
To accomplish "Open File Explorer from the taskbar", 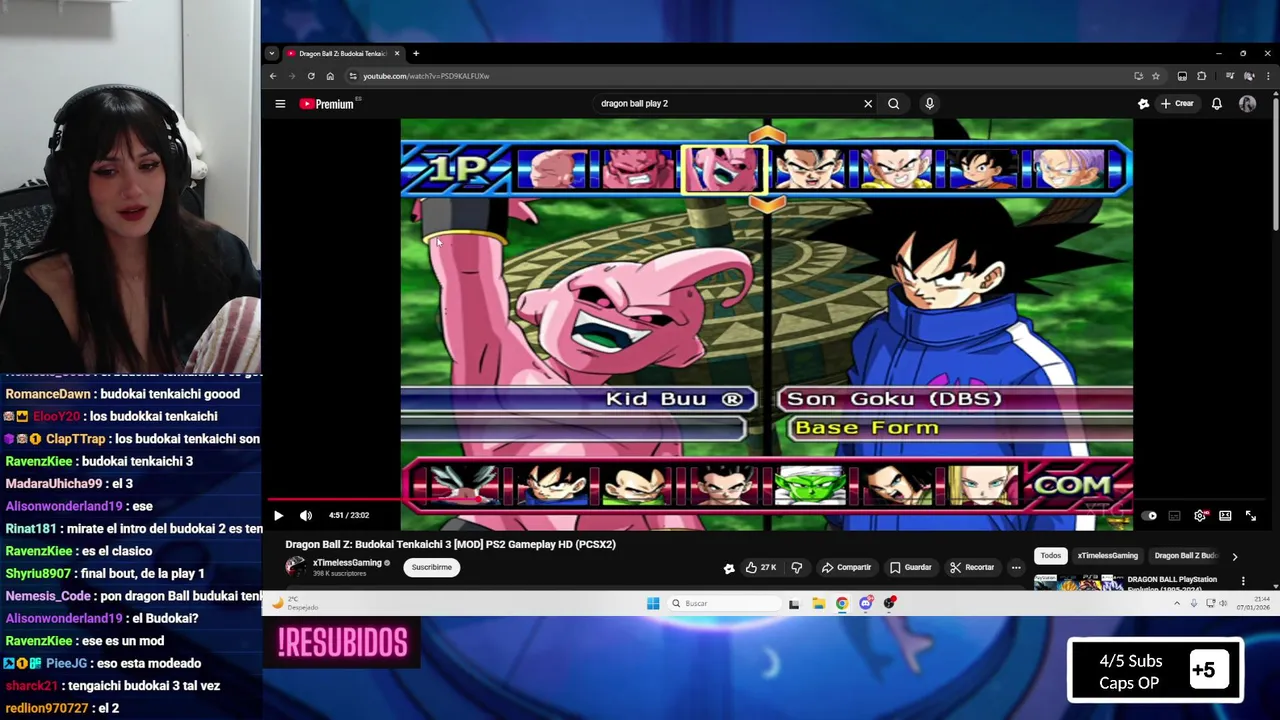I will (818, 603).
